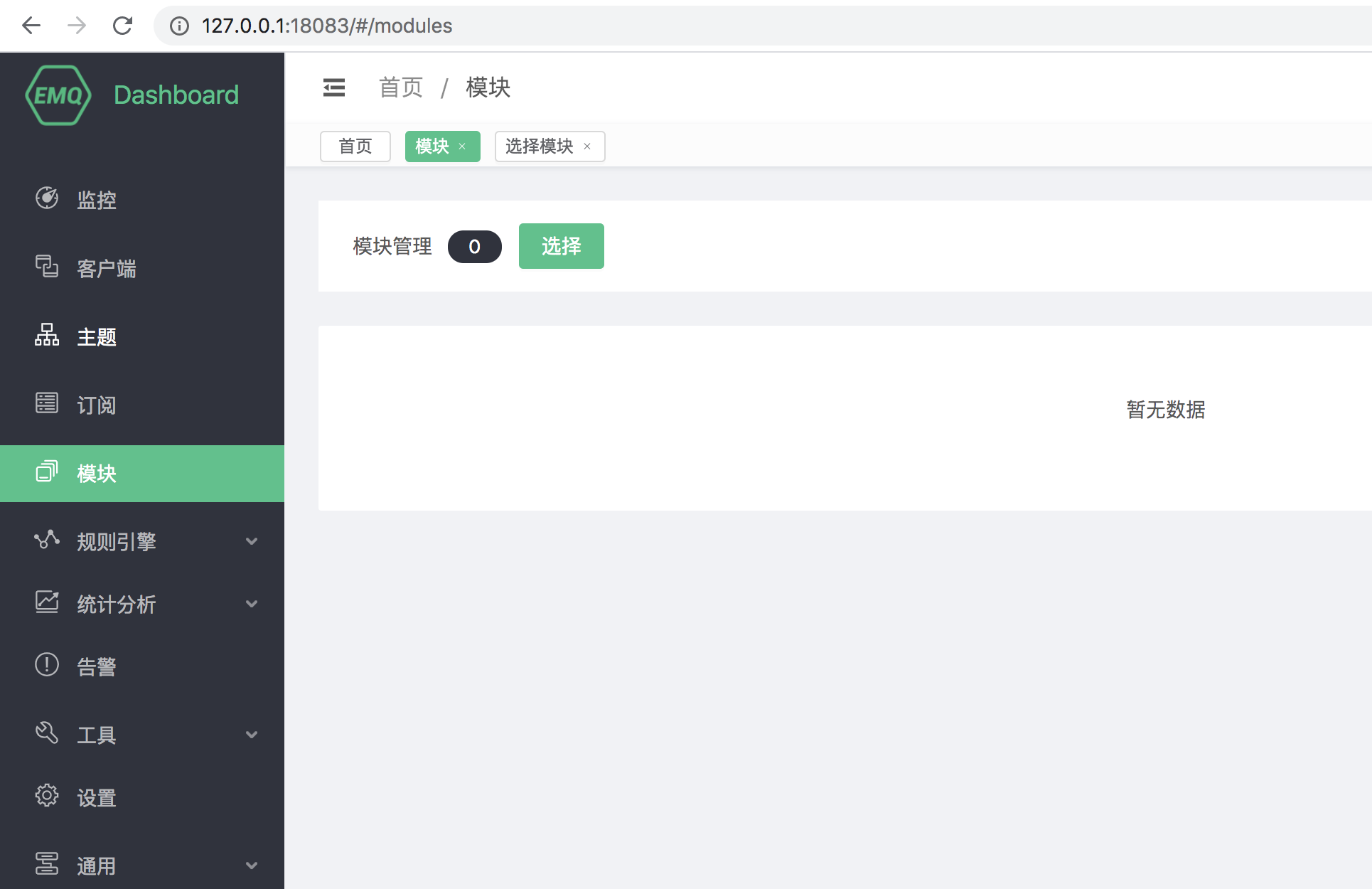
Task: Switch to the 首页 tab
Action: click(x=355, y=147)
